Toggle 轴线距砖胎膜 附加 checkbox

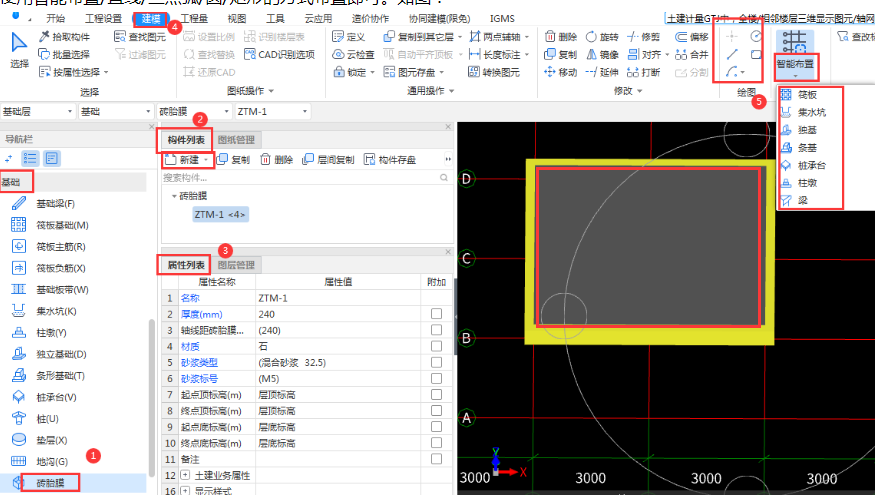coord(436,330)
